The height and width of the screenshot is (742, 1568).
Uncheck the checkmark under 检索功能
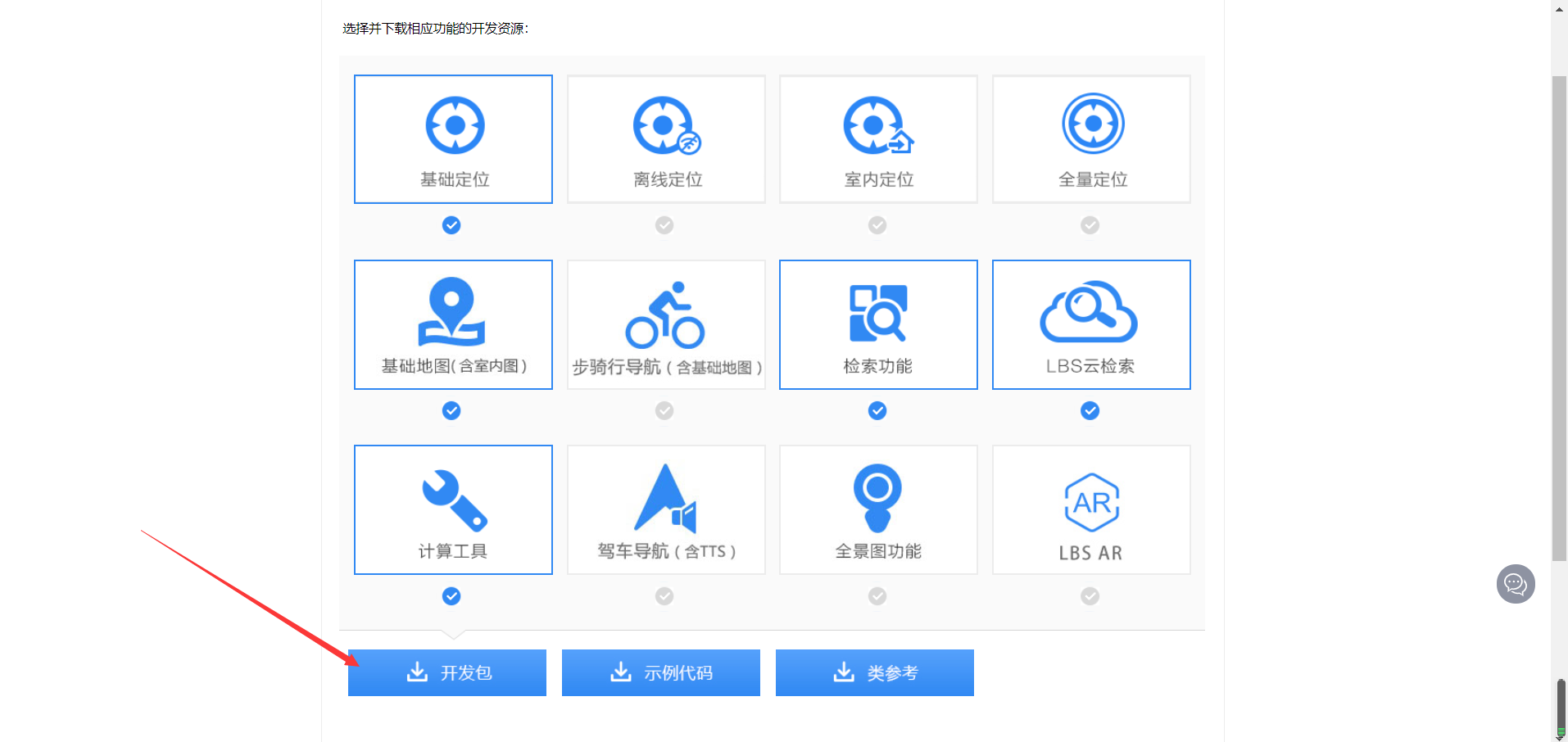click(877, 410)
